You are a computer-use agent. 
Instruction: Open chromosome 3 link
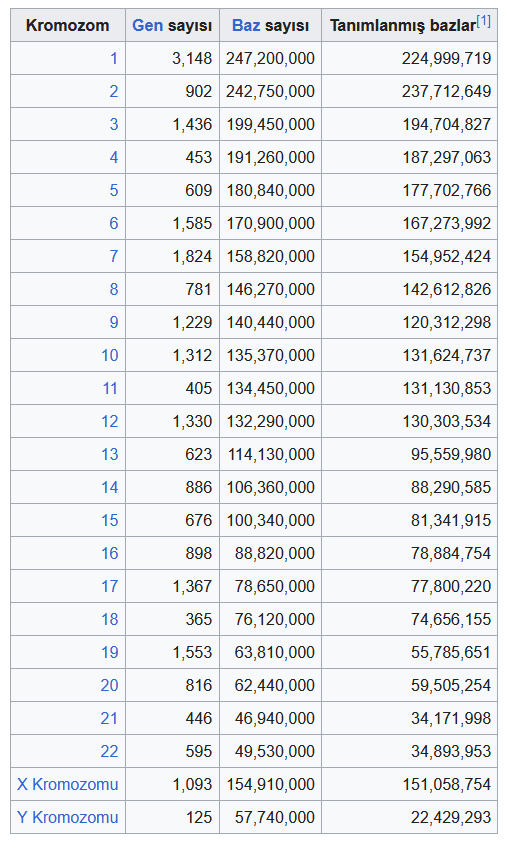point(114,124)
